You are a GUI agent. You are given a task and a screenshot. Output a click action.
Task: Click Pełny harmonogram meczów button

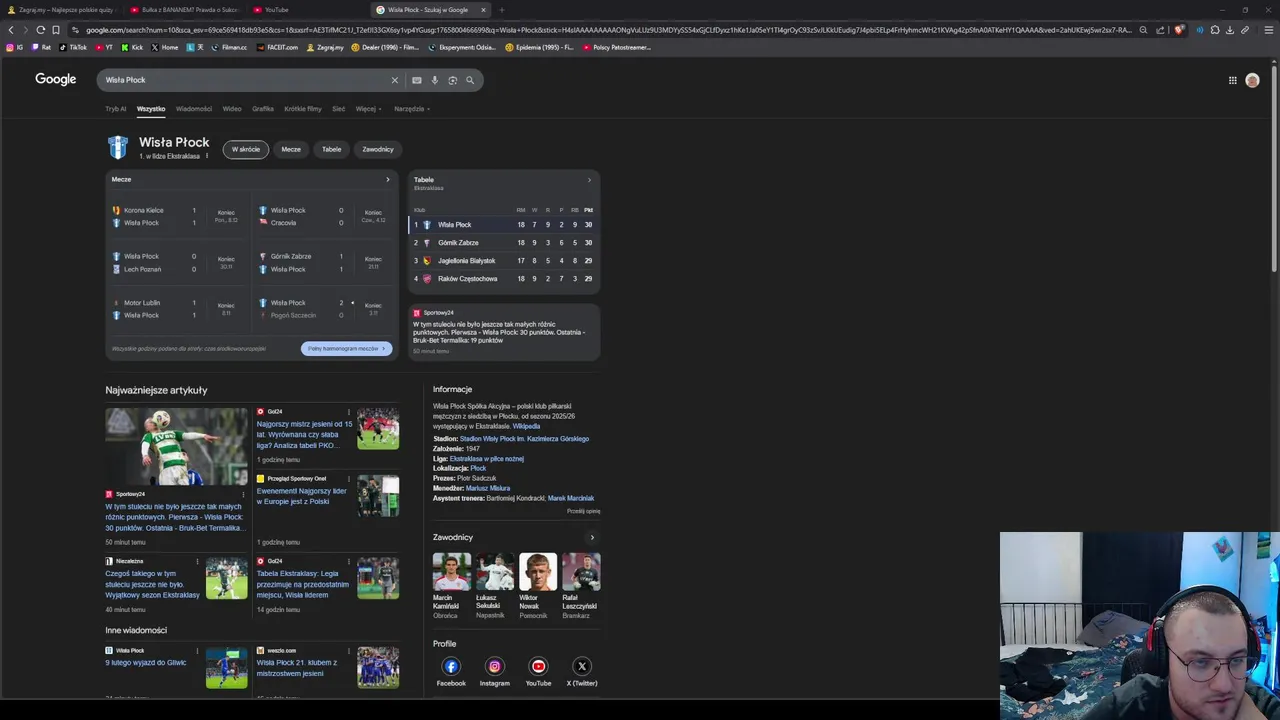[346, 349]
